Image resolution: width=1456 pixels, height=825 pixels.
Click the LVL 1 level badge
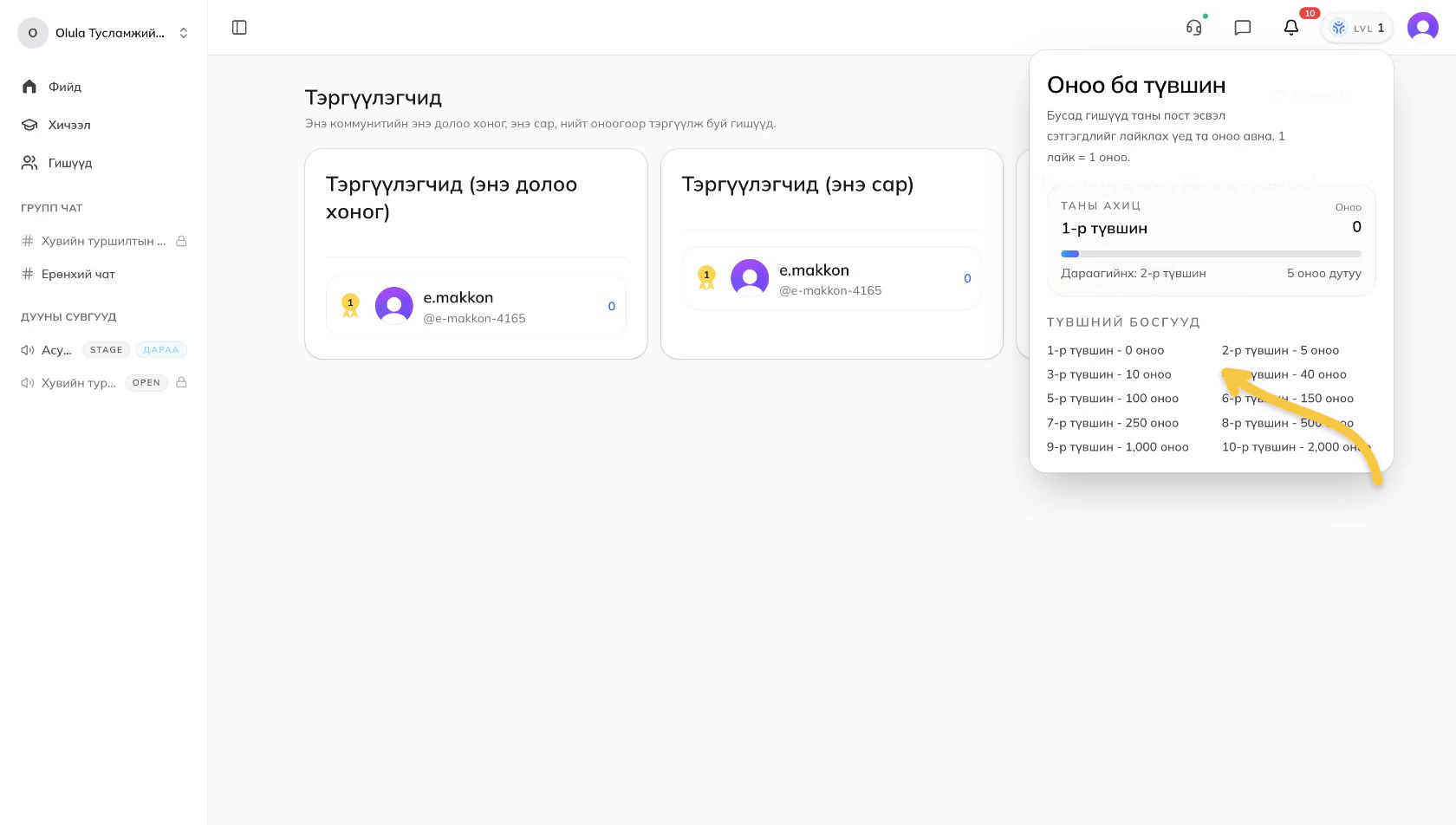(x=1357, y=28)
